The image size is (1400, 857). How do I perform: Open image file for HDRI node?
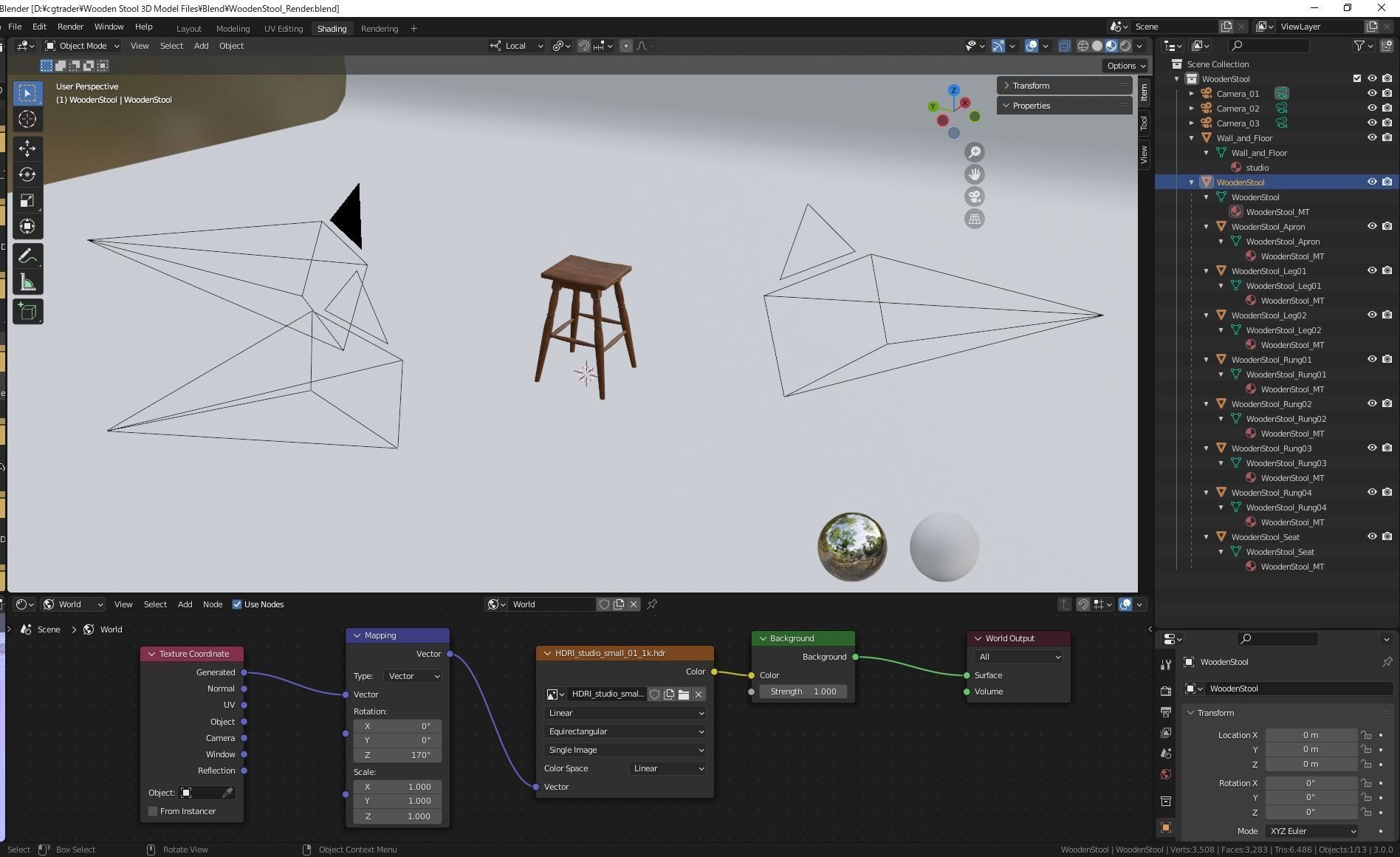pos(684,694)
